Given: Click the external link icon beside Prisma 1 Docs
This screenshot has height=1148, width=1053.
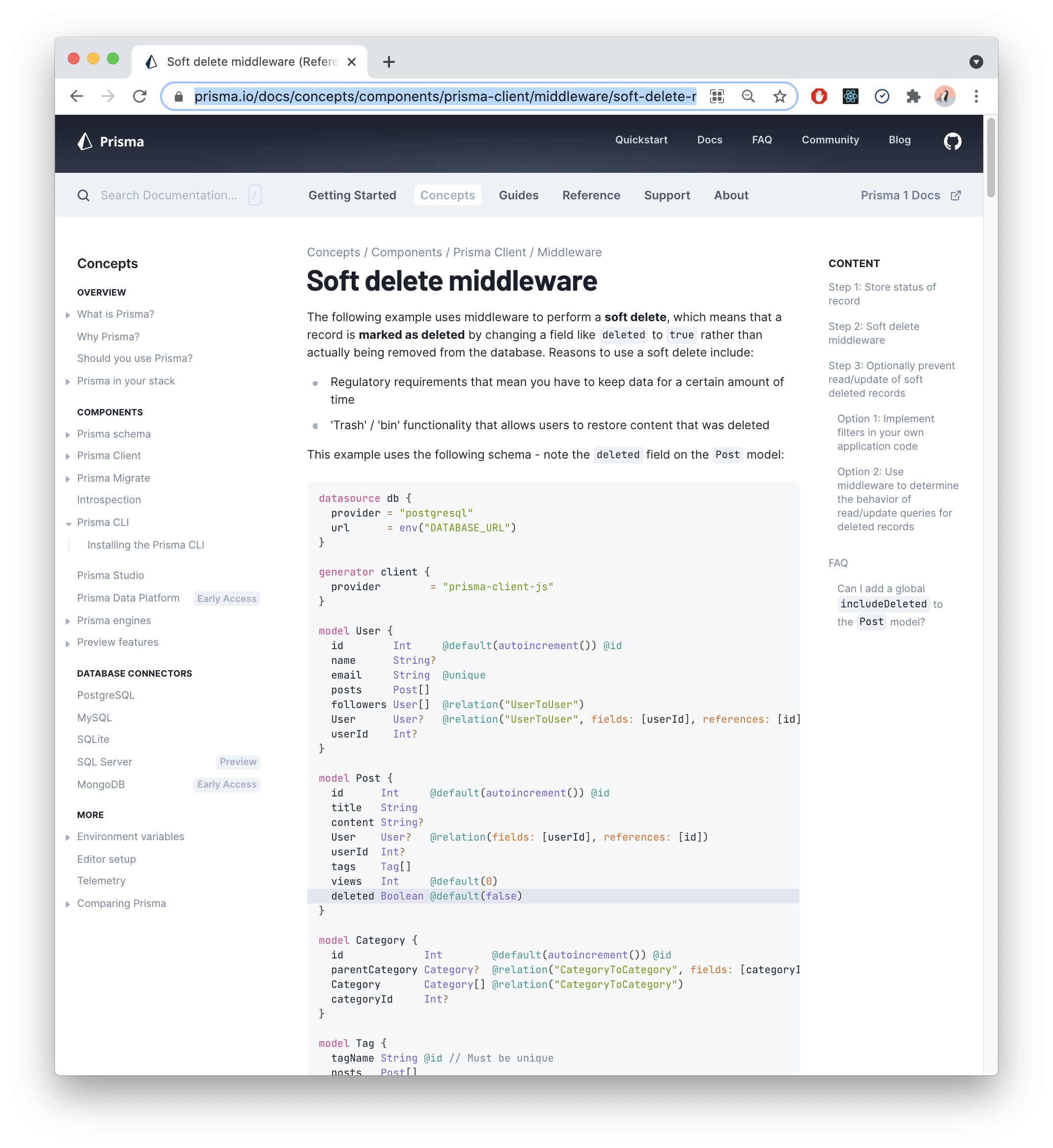Looking at the screenshot, I should [956, 195].
